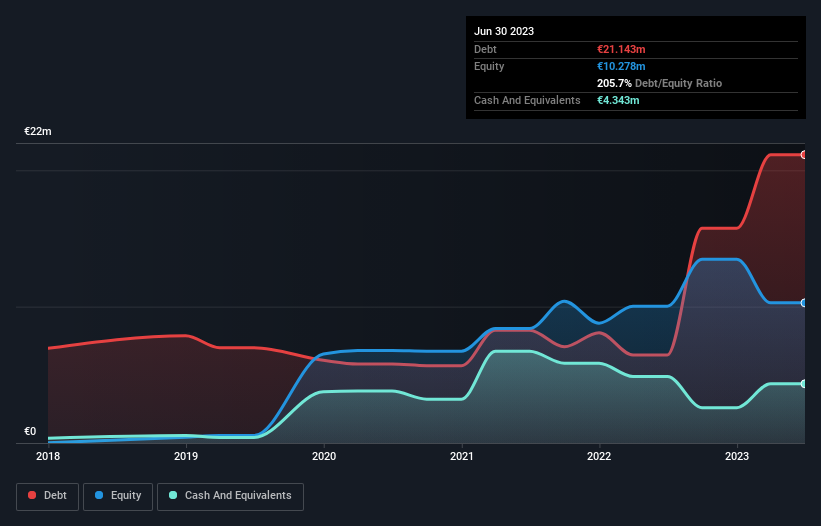Click the blue Equity legend dot
The image size is (821, 526).
pos(99,495)
